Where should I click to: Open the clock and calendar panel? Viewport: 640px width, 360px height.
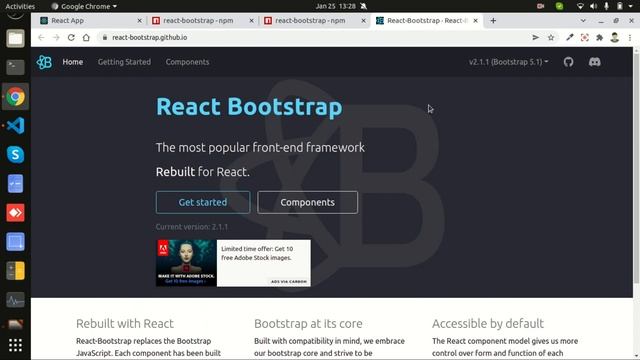[336, 6]
